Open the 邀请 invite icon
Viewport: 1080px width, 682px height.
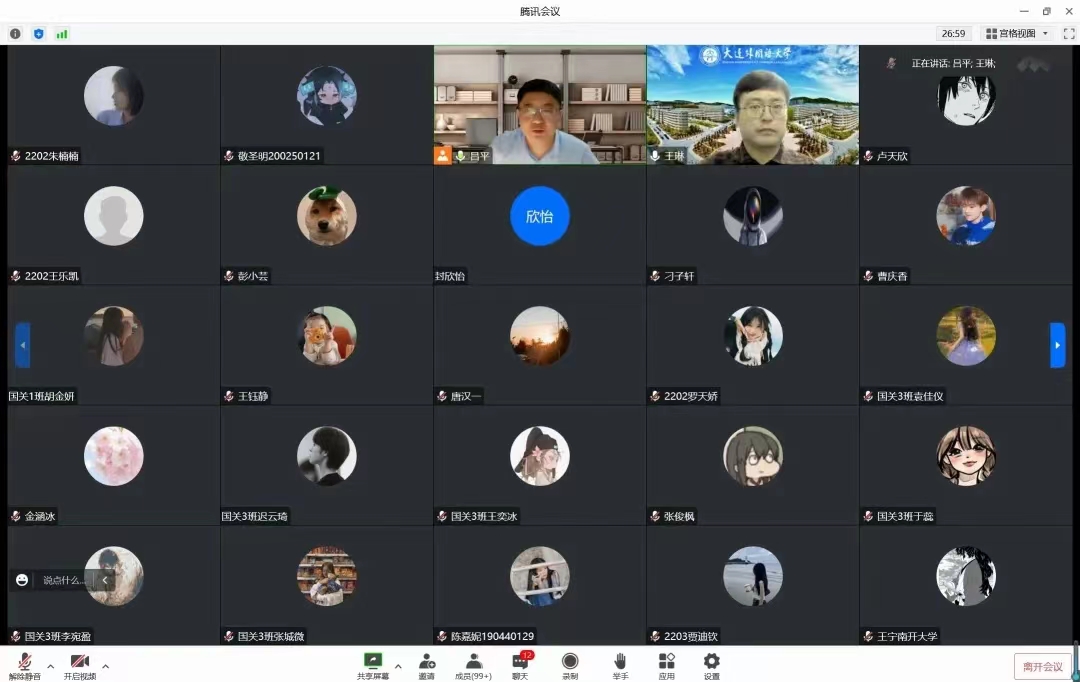[427, 664]
